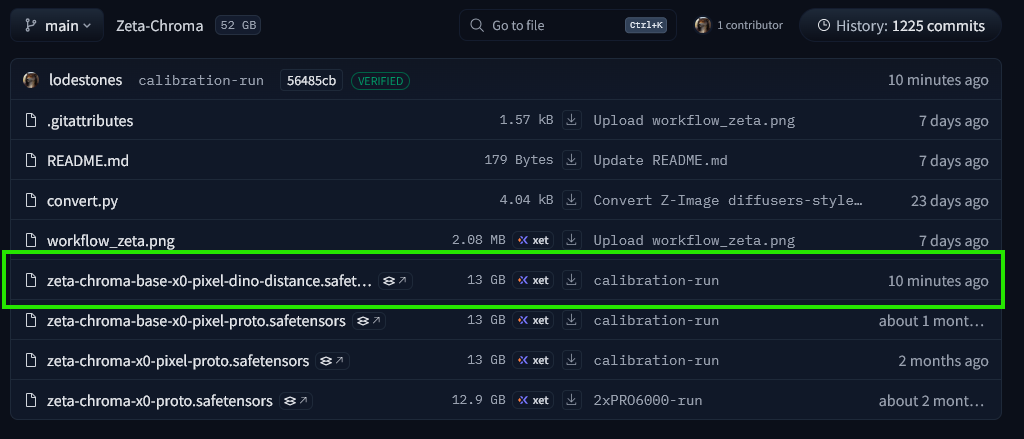The image size is (1024, 439).
Task: Download workflow_zeta.png
Action: click(572, 240)
